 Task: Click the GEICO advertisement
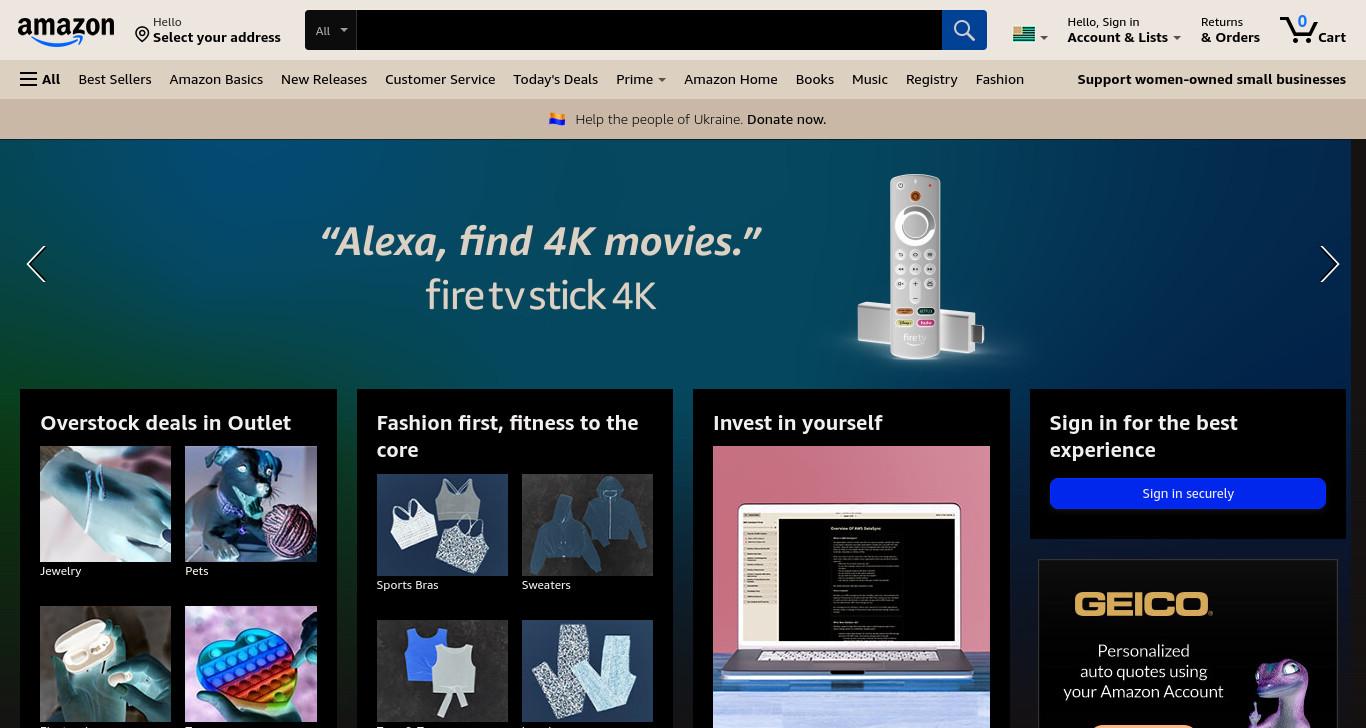pyautogui.click(x=1188, y=644)
